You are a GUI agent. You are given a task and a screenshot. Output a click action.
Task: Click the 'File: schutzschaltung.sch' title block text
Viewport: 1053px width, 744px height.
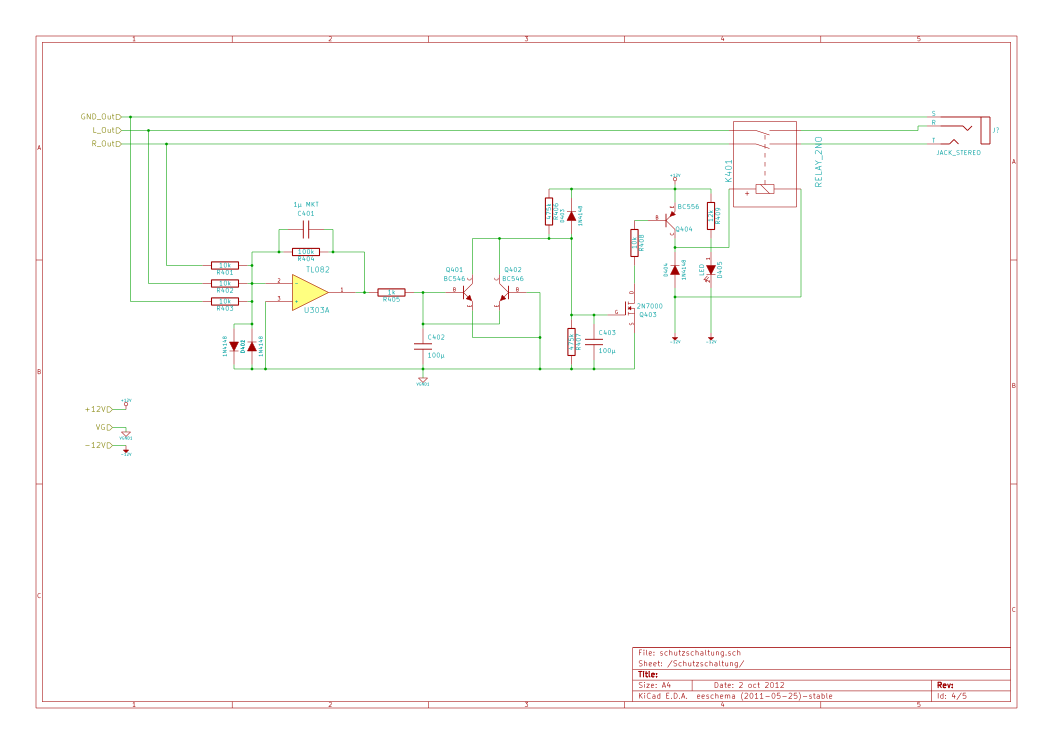click(x=690, y=653)
